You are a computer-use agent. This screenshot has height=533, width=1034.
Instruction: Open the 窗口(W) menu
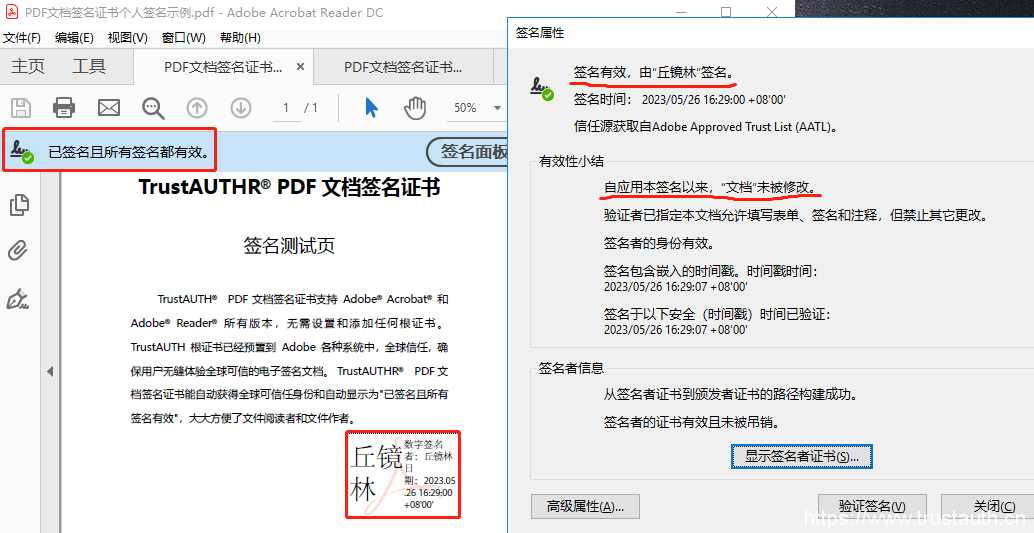click(x=183, y=38)
